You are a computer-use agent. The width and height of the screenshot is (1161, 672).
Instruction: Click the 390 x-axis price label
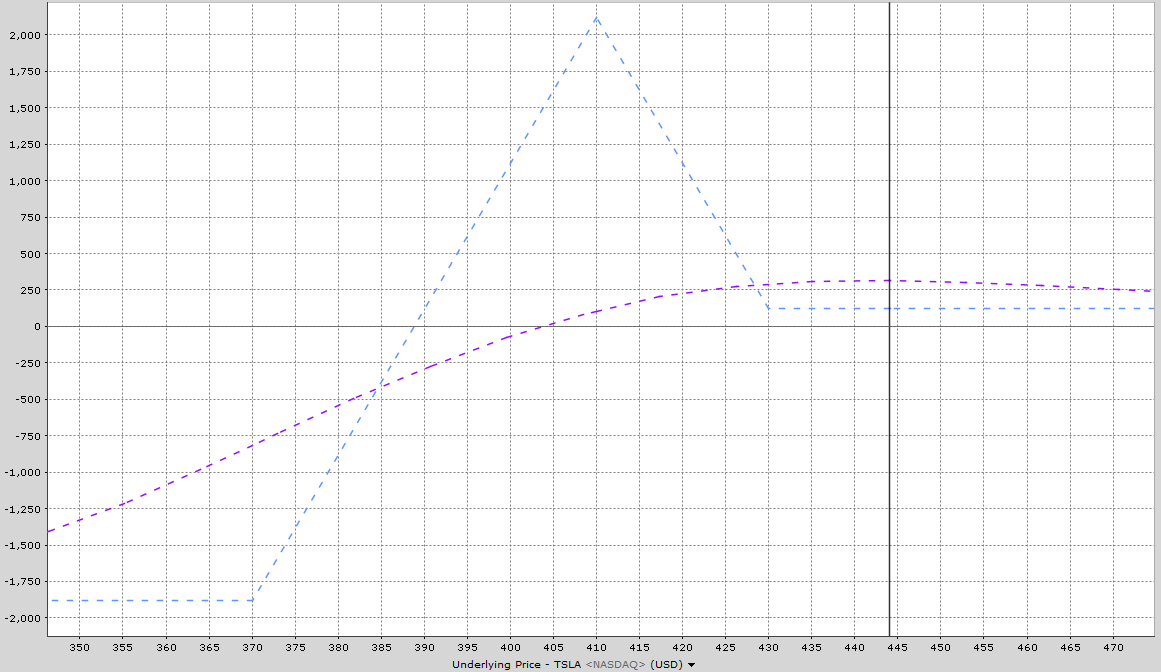tap(424, 647)
